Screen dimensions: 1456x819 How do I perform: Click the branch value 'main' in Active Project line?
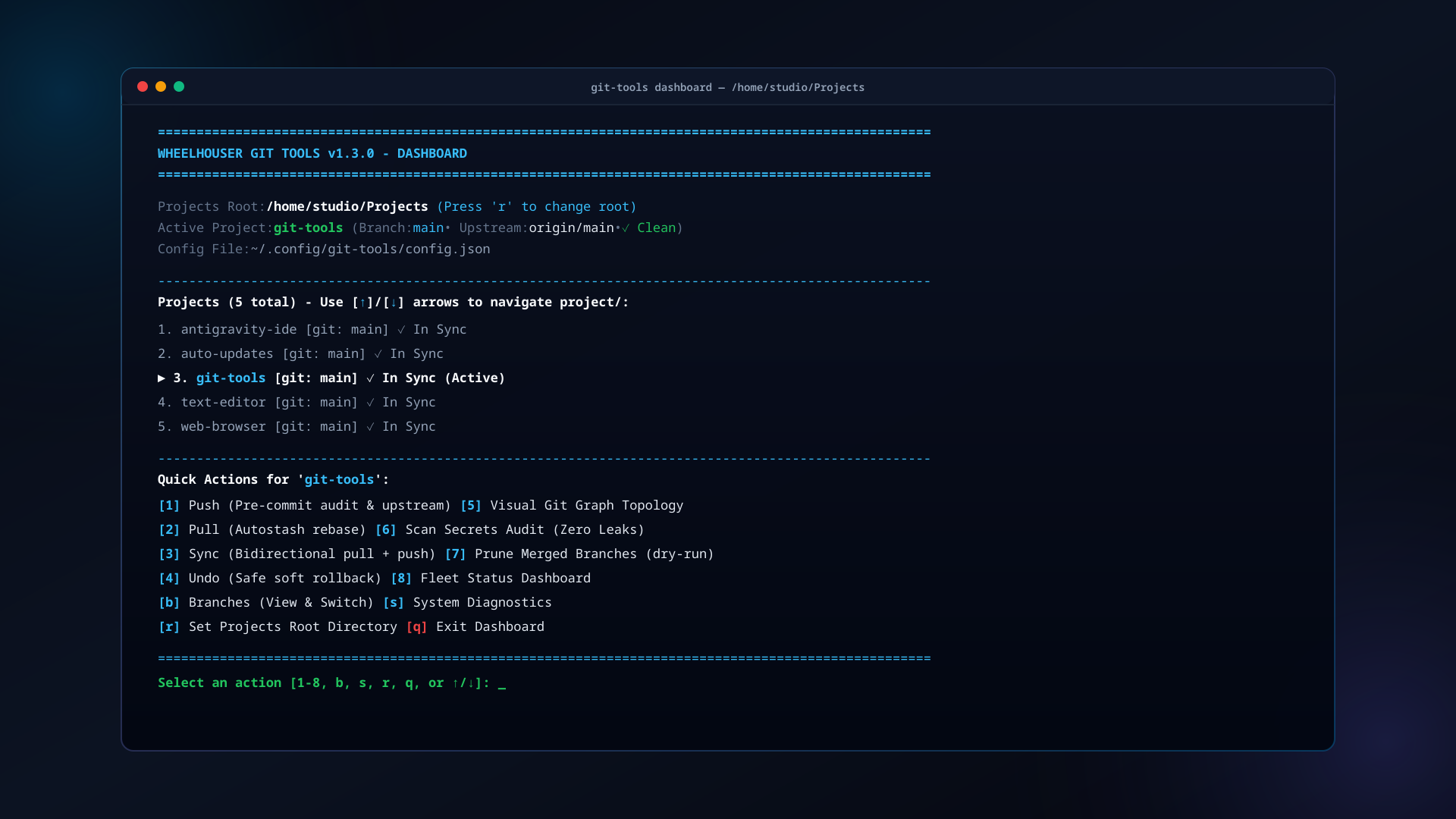pos(428,227)
